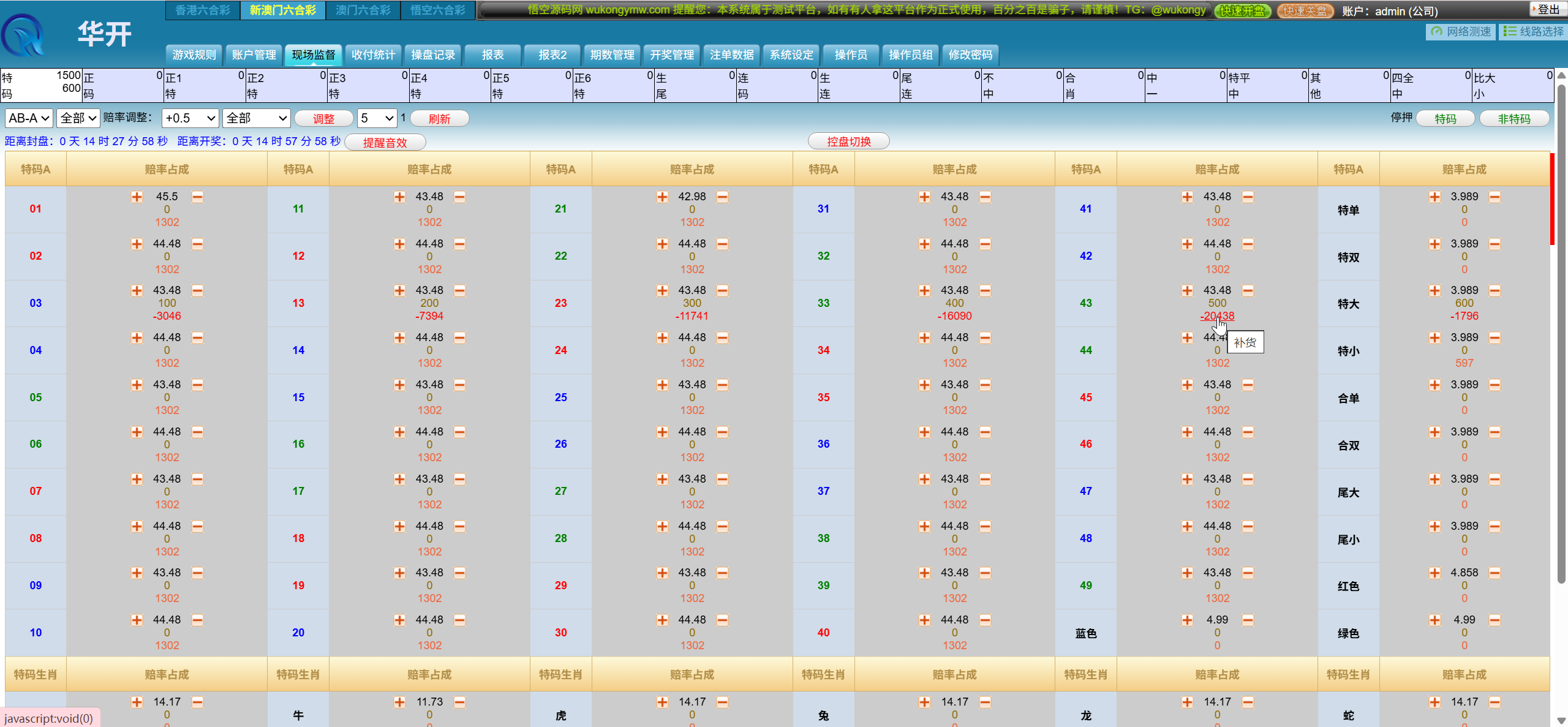Toggle 停押 for 非特码

pos(1514,119)
